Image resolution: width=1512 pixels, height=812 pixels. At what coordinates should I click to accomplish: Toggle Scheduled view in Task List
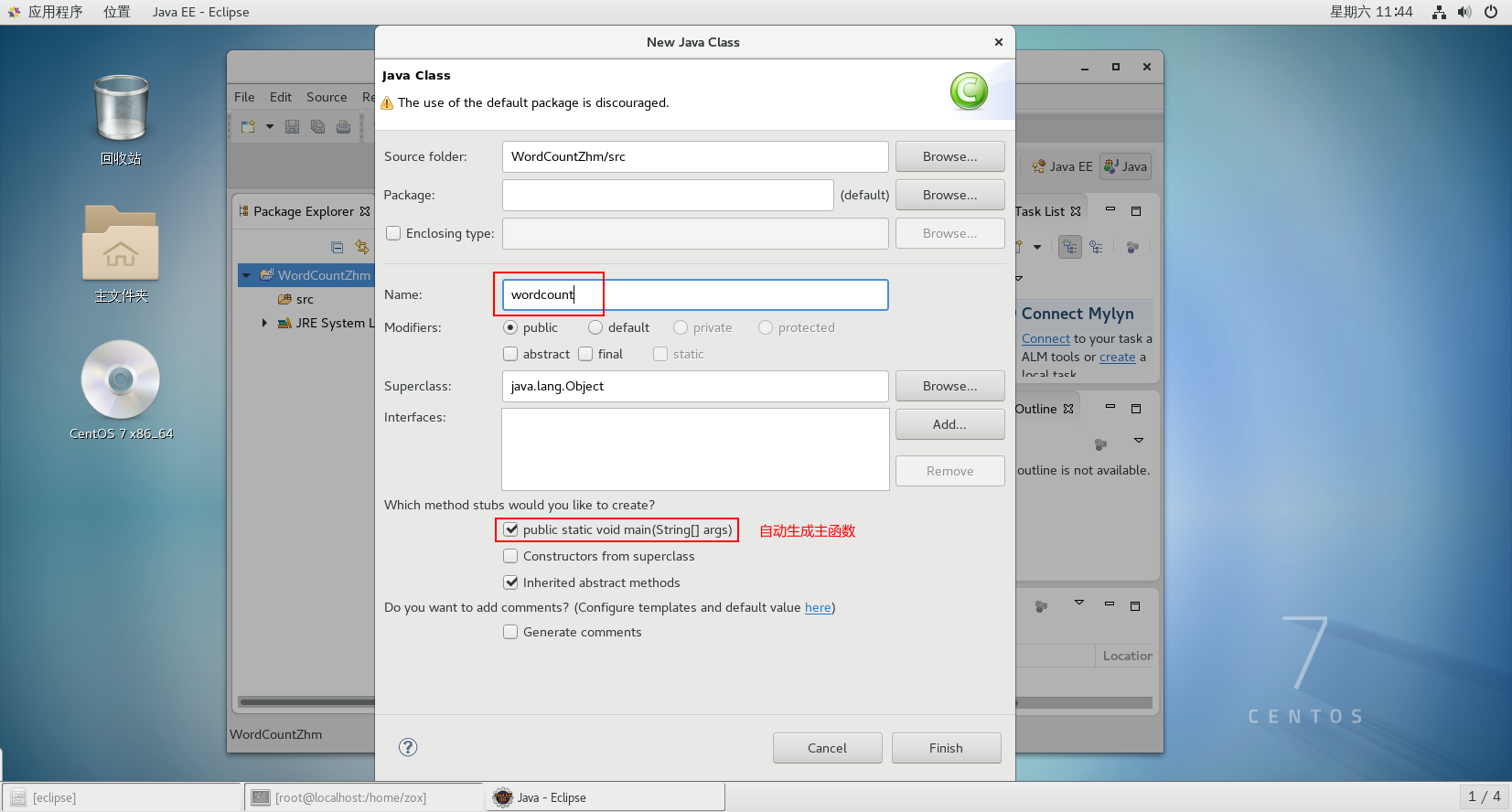[1096, 247]
